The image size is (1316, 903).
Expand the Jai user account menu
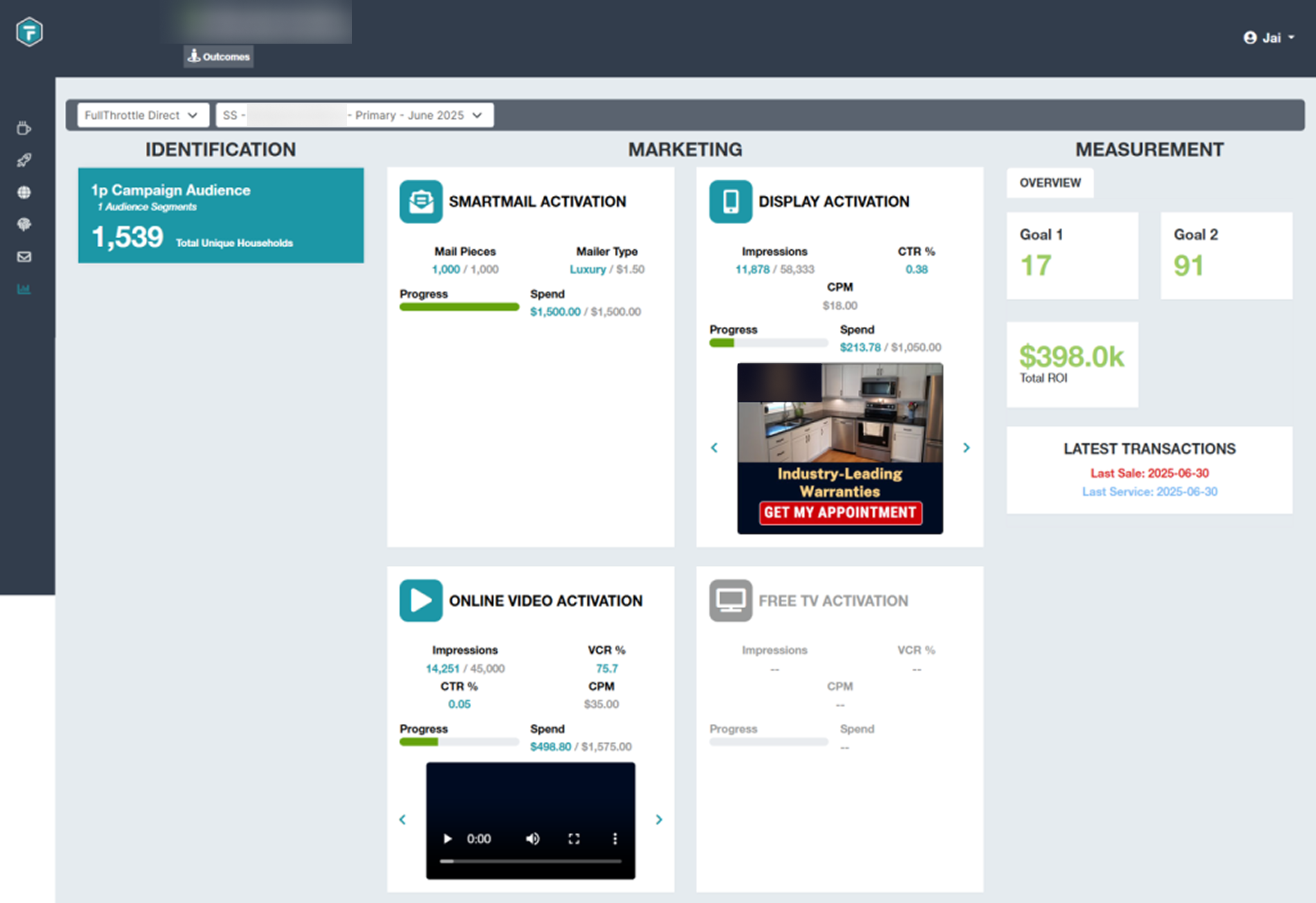1269,37
